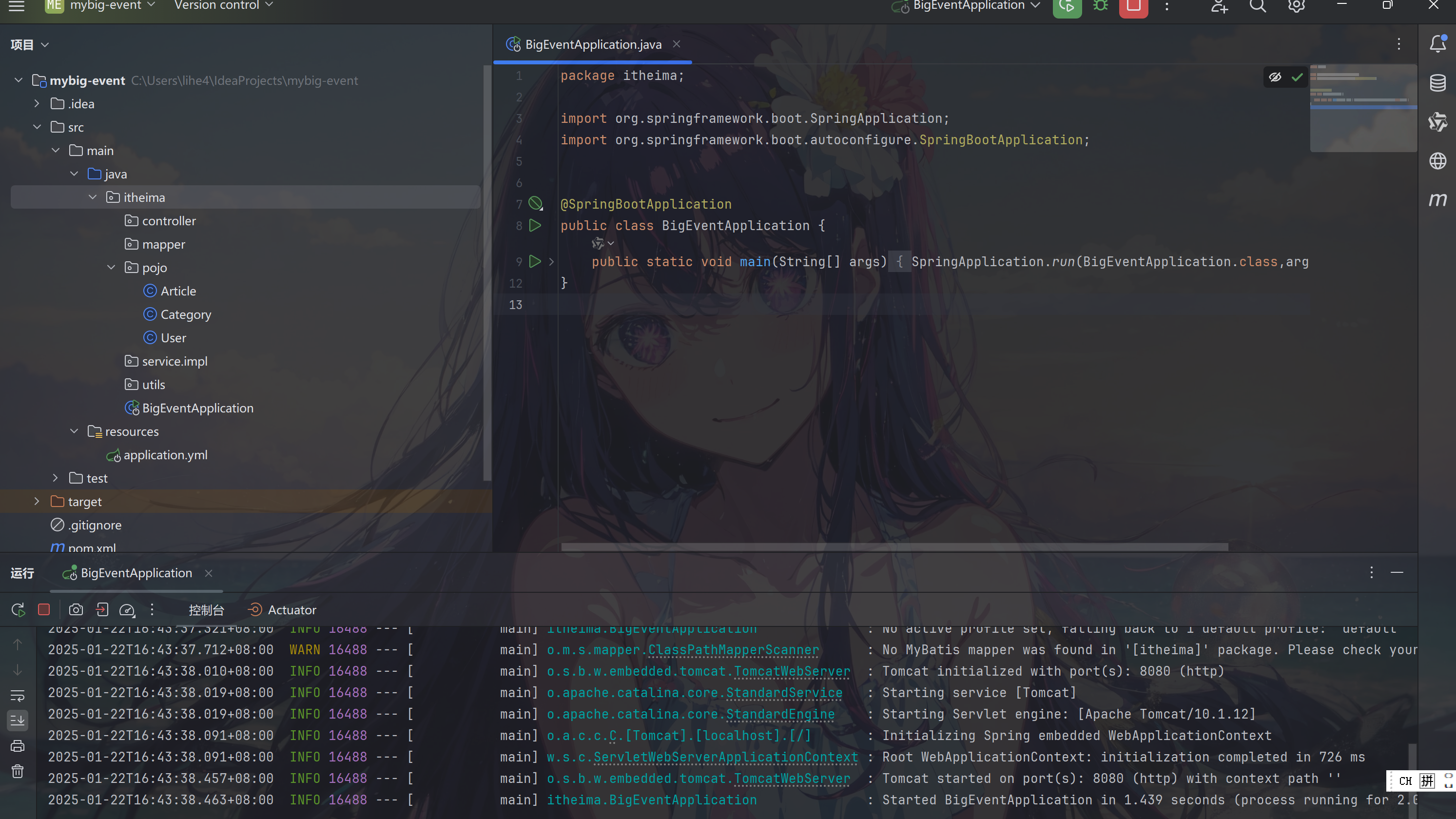This screenshot has width=1456, height=819.
Task: Collapse the pojo package
Action: click(x=111, y=267)
